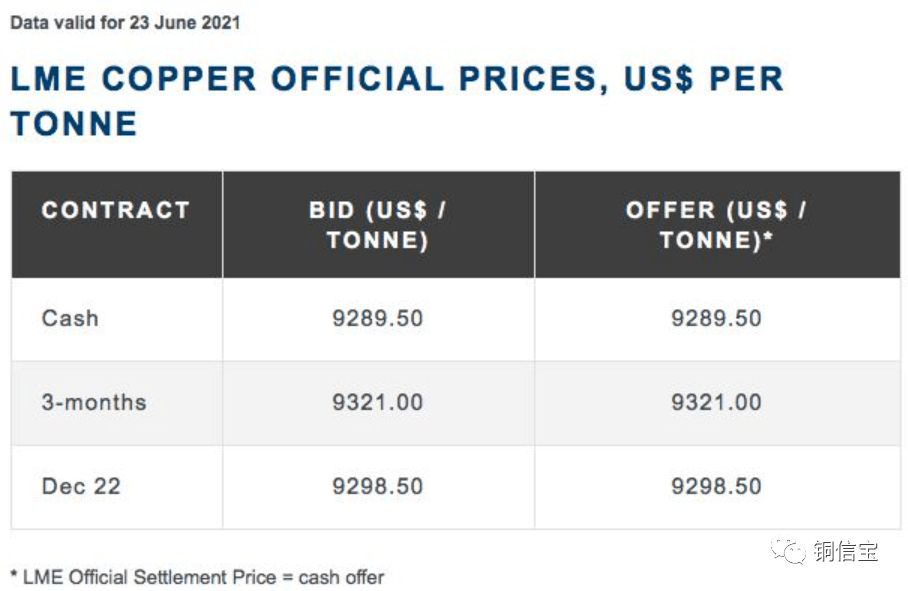Select the Cash contract row label
Image resolution: width=908 pixels, height=591 pixels.
(x=70, y=318)
